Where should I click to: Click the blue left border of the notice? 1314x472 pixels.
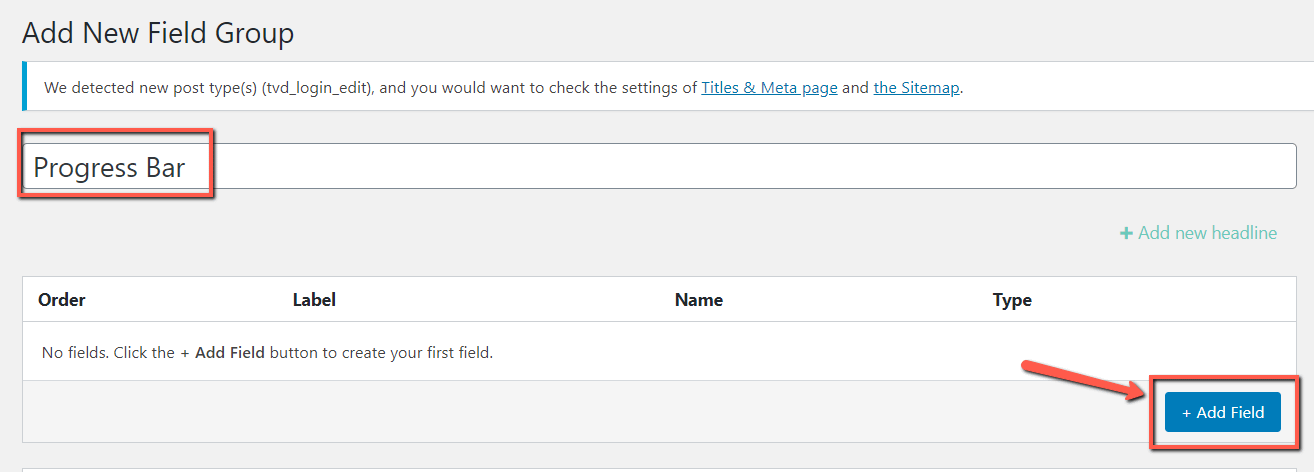[23, 86]
